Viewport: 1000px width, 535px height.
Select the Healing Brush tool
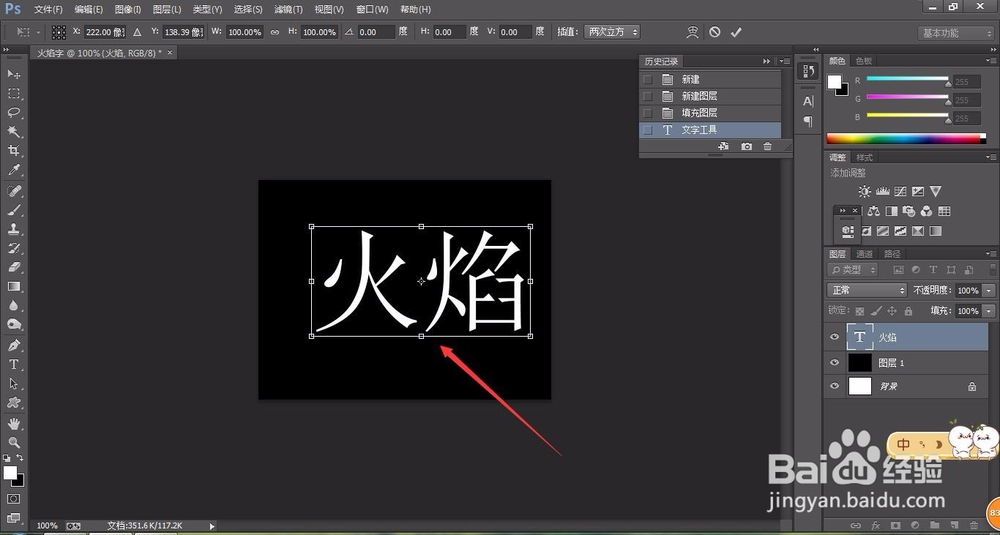[x=13, y=191]
